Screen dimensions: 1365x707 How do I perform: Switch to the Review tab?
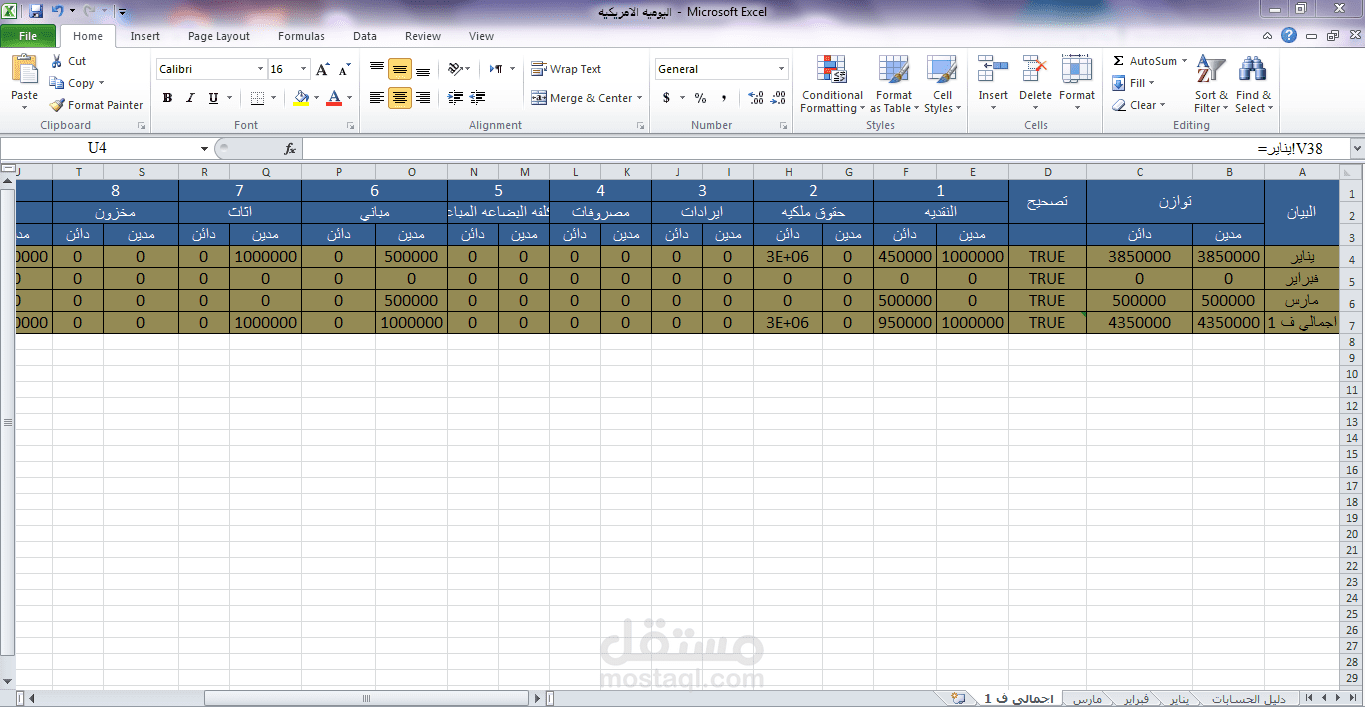(423, 36)
